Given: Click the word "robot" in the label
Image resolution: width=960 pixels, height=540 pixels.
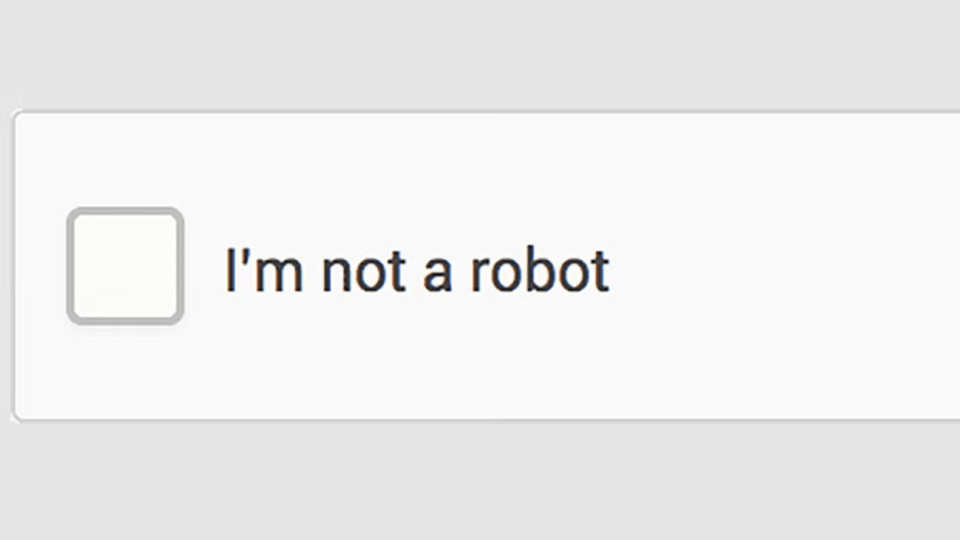Looking at the screenshot, I should coord(539,270).
